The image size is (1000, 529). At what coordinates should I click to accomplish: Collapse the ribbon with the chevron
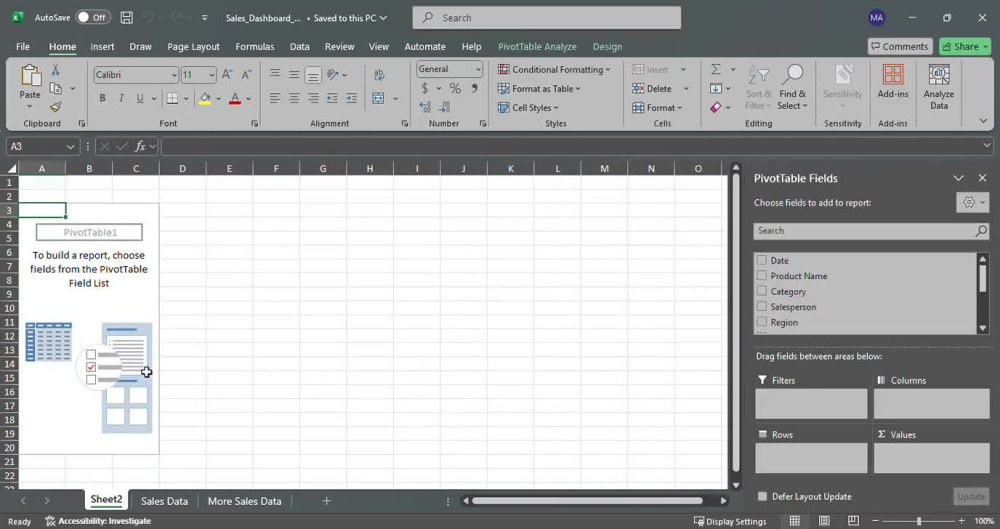(983, 121)
